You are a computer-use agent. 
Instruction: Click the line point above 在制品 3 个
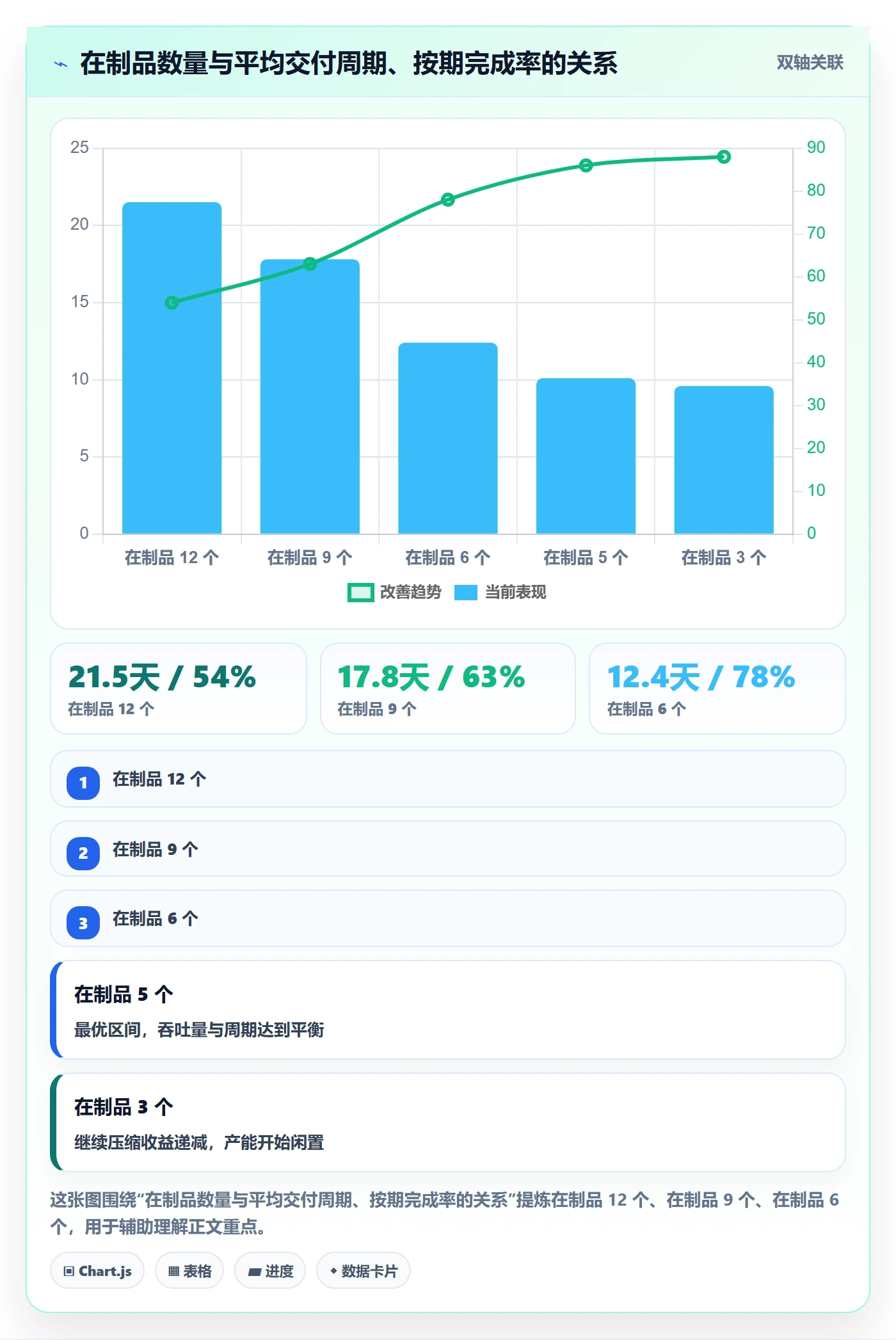pyautogui.click(x=724, y=157)
